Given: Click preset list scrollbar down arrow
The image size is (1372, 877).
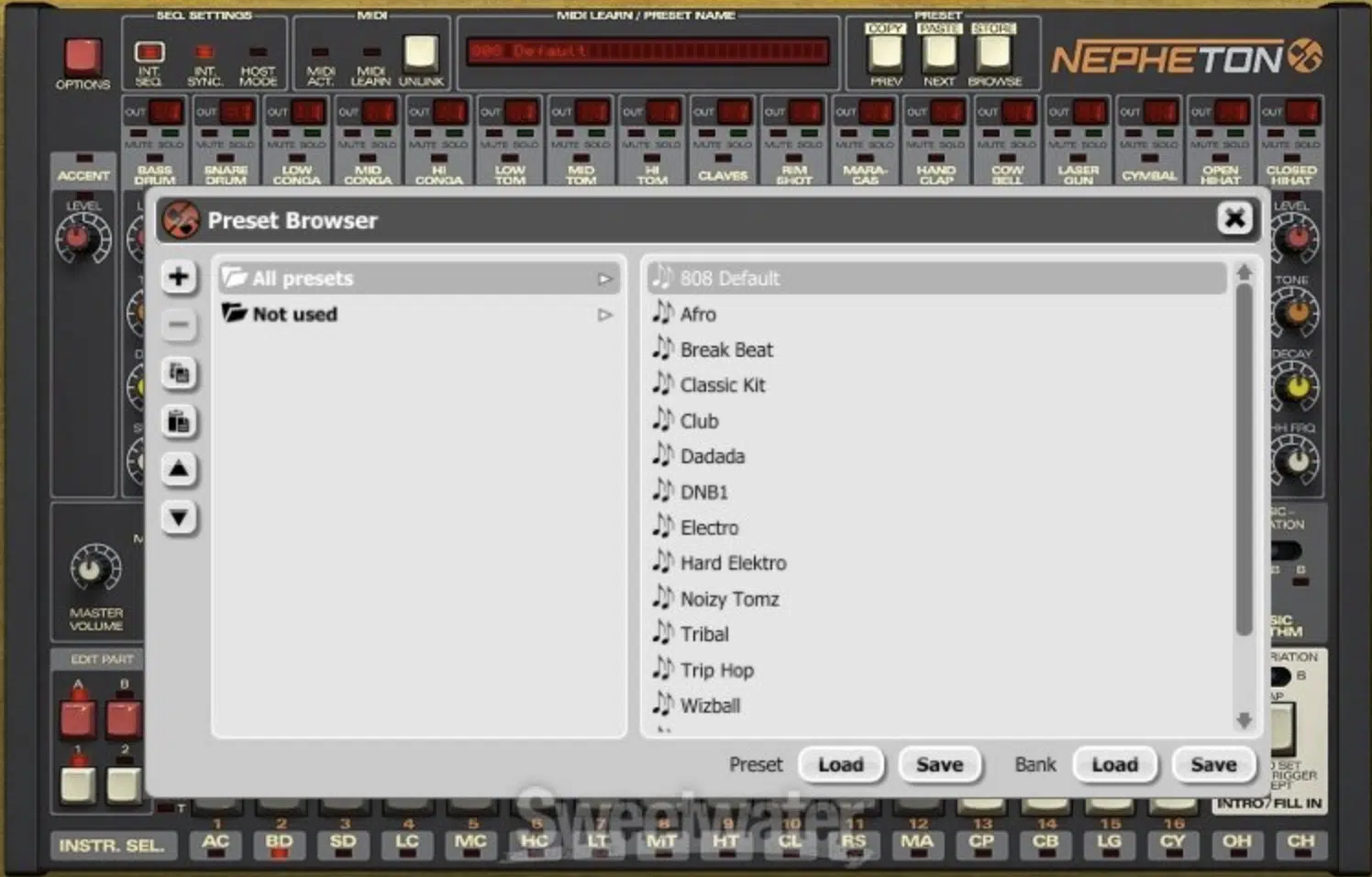Looking at the screenshot, I should tap(1244, 720).
